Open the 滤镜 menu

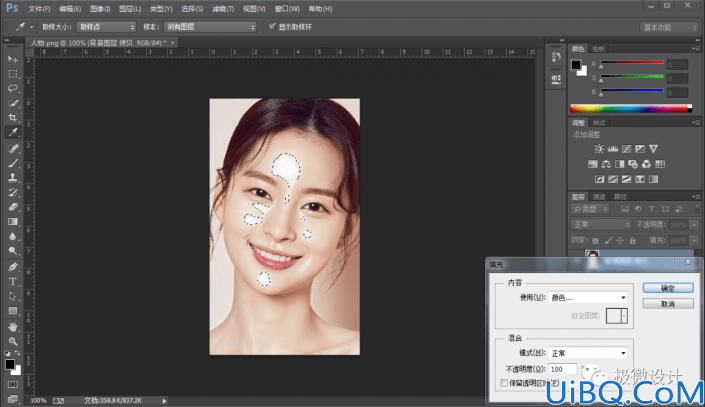[223, 9]
